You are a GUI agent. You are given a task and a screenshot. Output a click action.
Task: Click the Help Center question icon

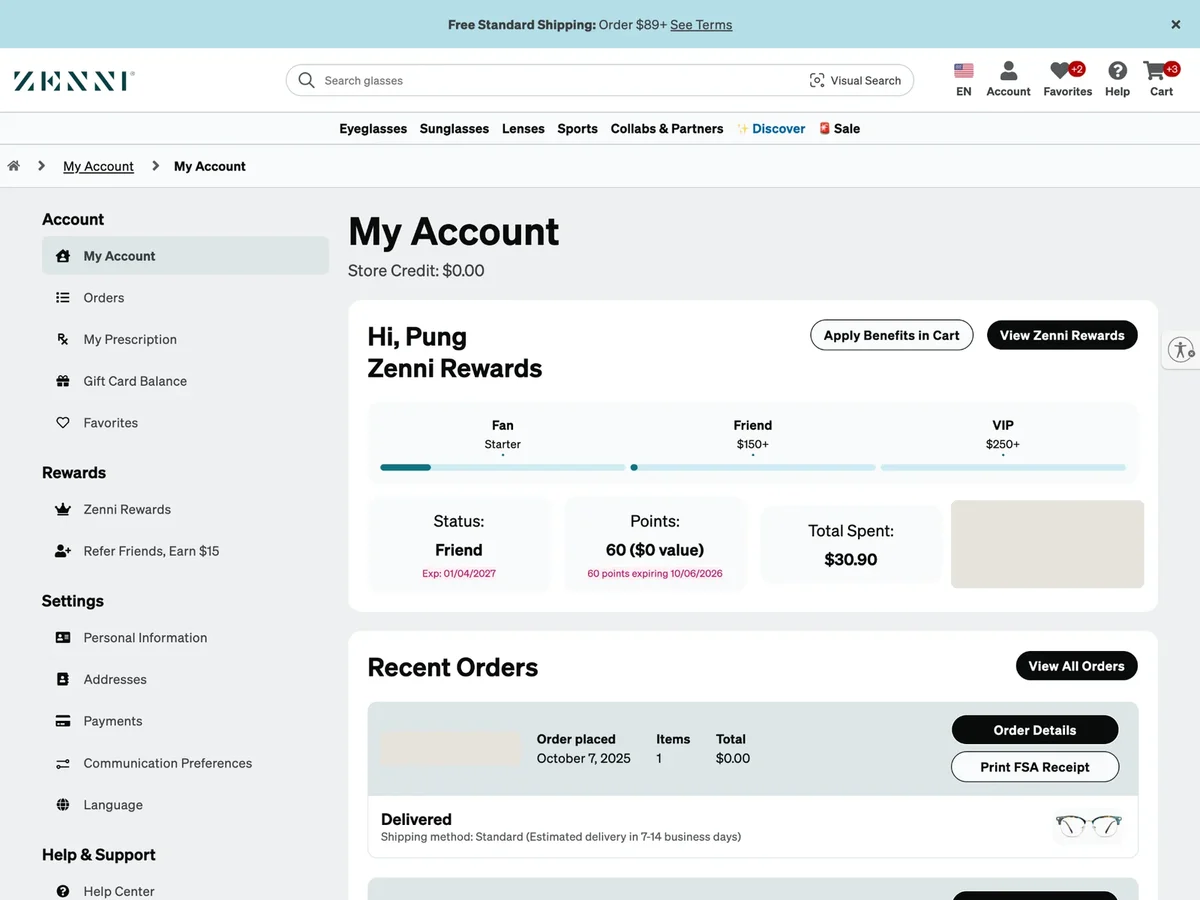pyautogui.click(x=63, y=891)
